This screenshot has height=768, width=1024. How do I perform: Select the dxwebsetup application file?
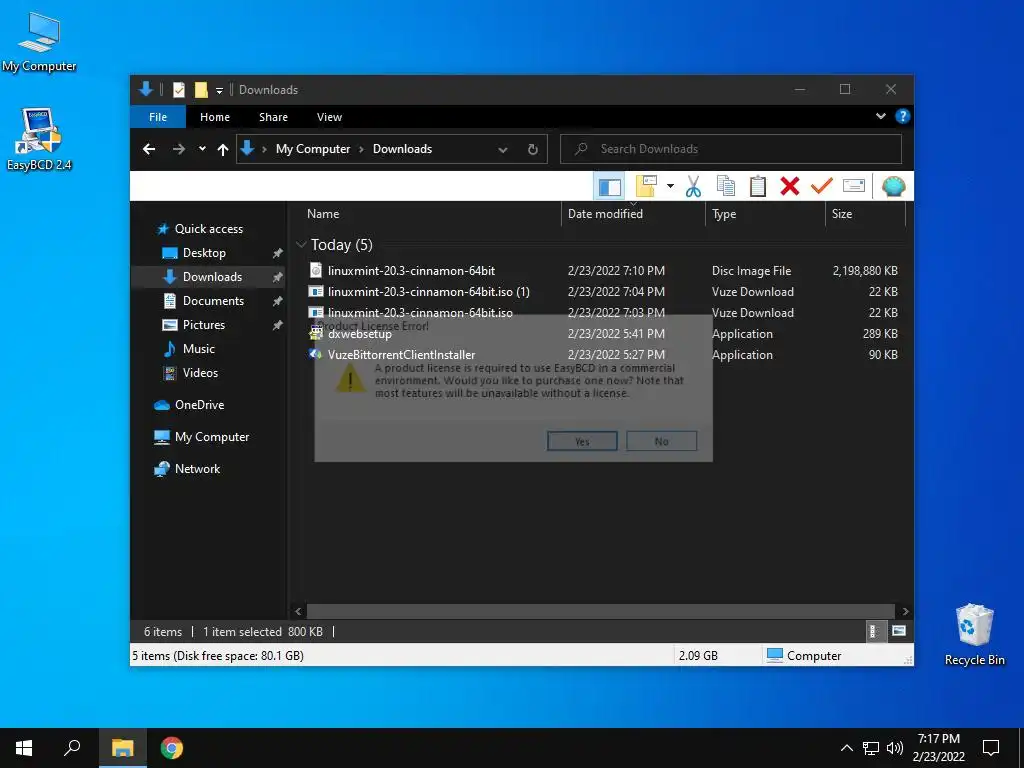tap(360, 334)
